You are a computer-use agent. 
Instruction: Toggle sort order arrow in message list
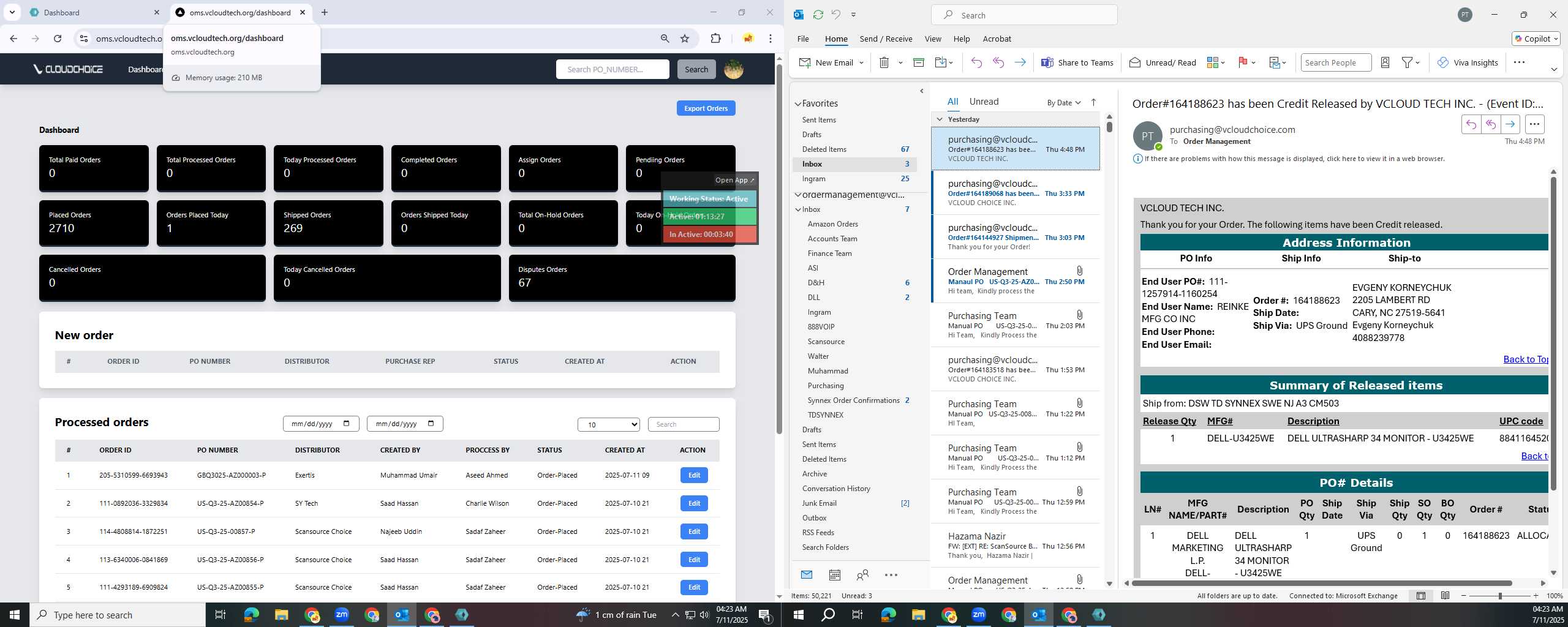click(1093, 102)
